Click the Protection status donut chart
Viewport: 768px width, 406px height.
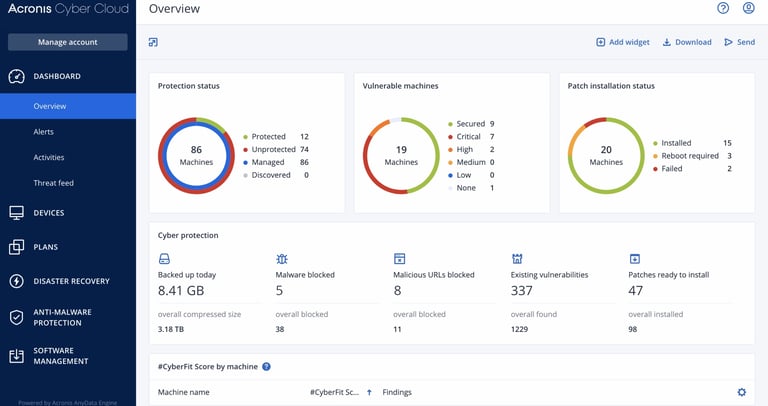pyautogui.click(x=197, y=155)
